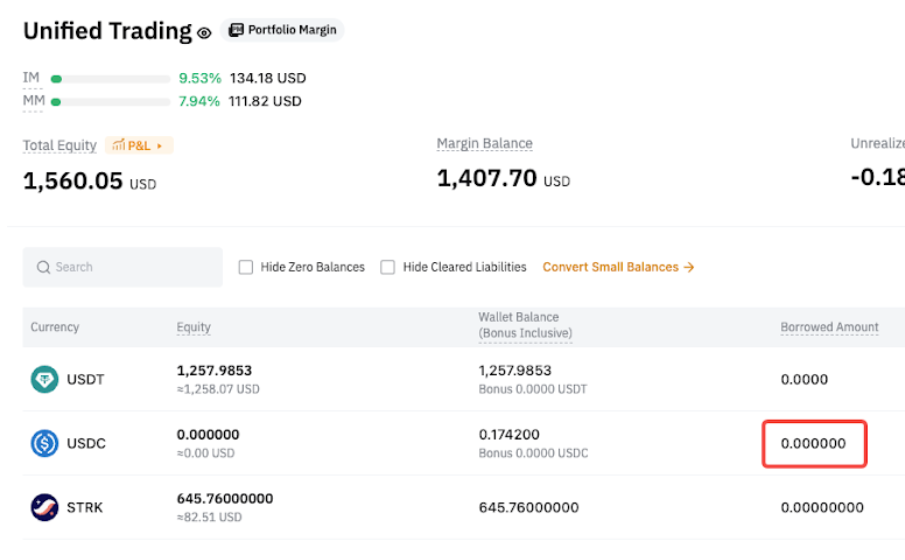This screenshot has height=560, width=905.
Task: Click the Equity column header
Action: pos(194,327)
